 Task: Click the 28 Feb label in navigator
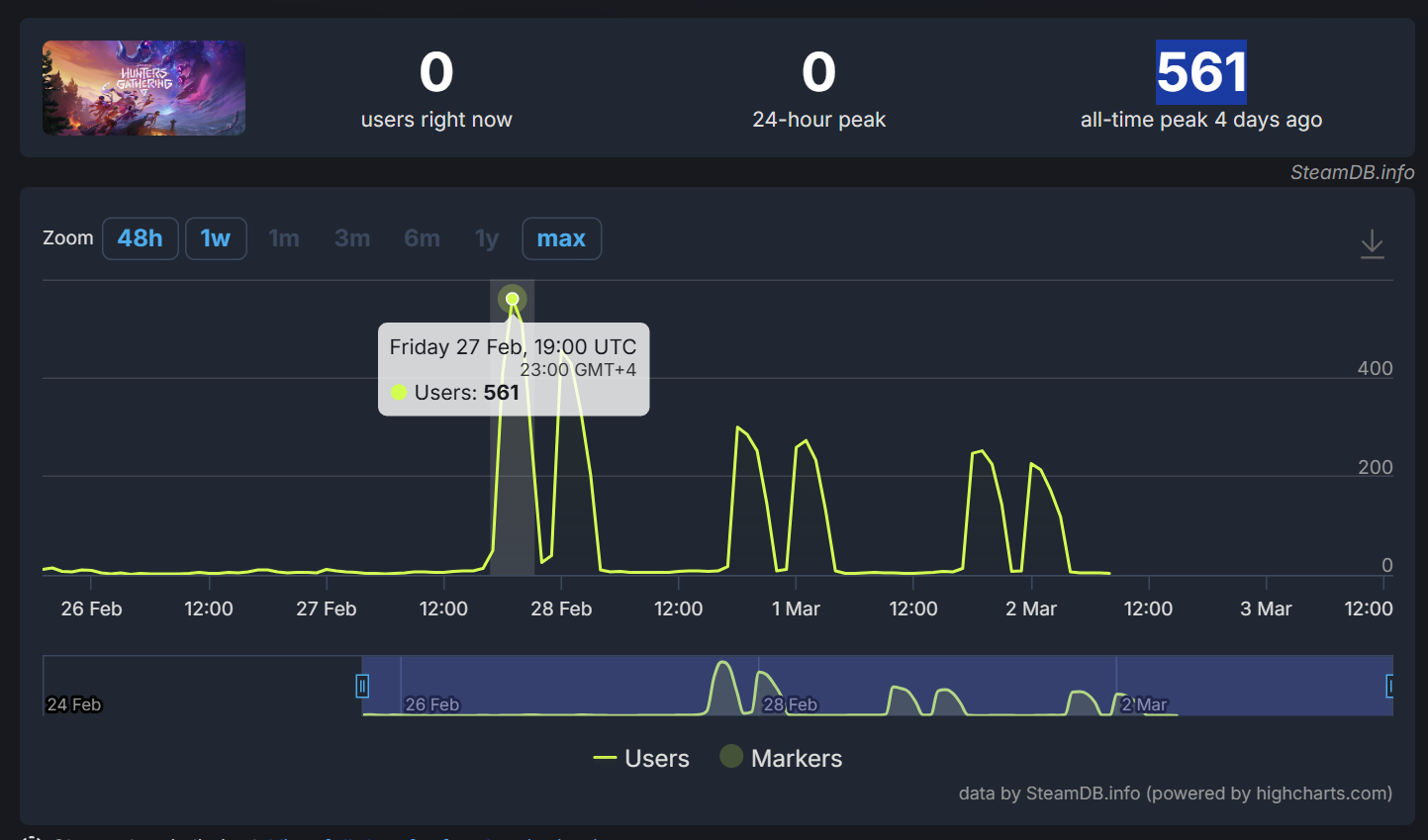click(x=790, y=704)
